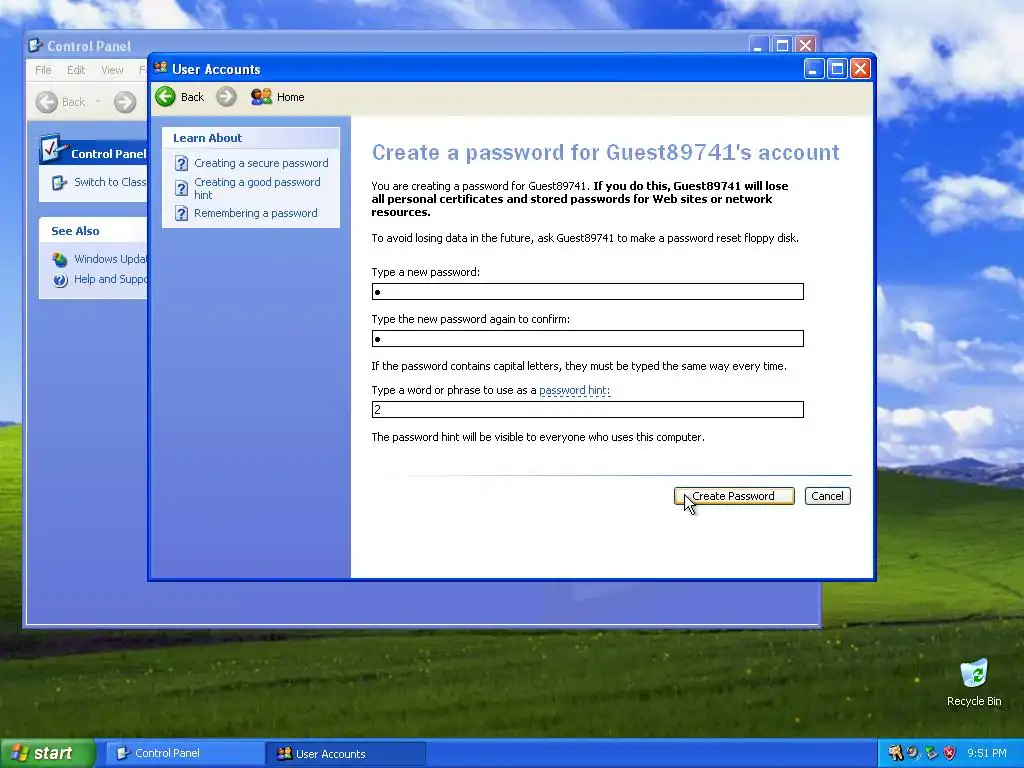Click the Home label in User Accounts toolbar
1024x768 pixels.
tap(291, 97)
